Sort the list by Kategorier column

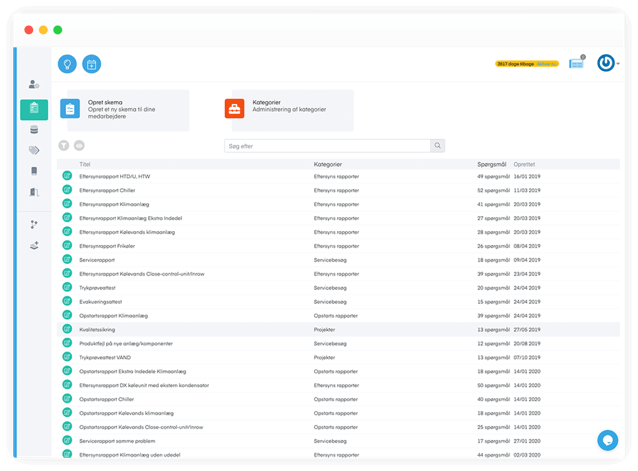[329, 163]
